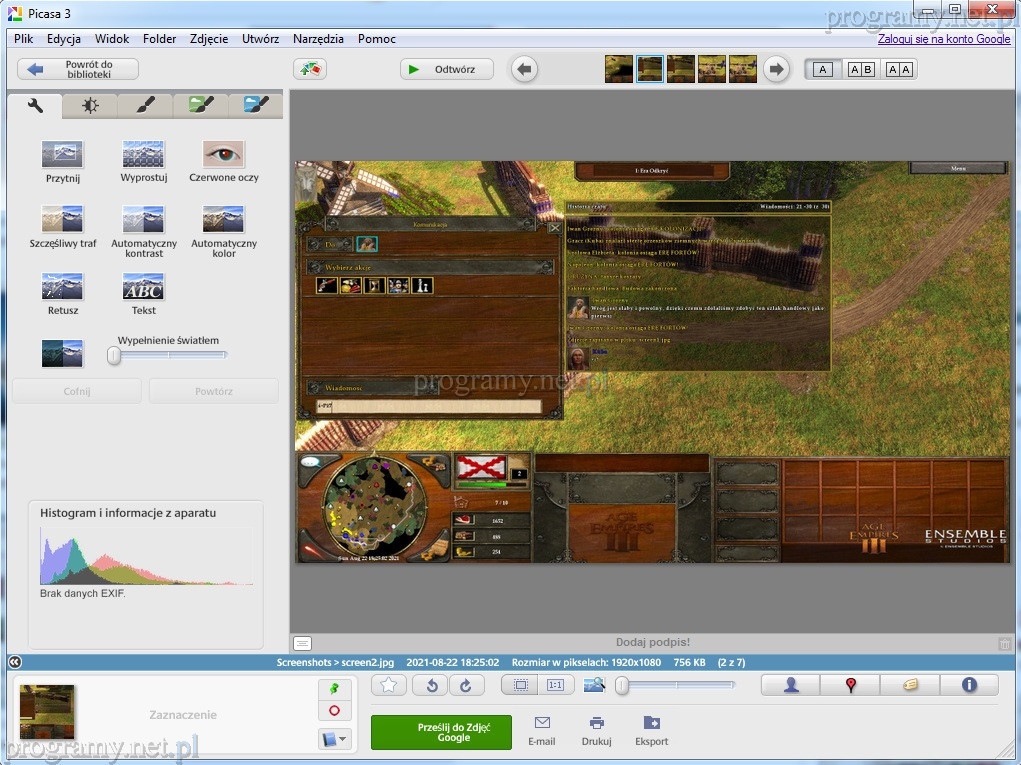Select the first thumbnail in the filmstrip
1021x765 pixels.
[x=619, y=69]
